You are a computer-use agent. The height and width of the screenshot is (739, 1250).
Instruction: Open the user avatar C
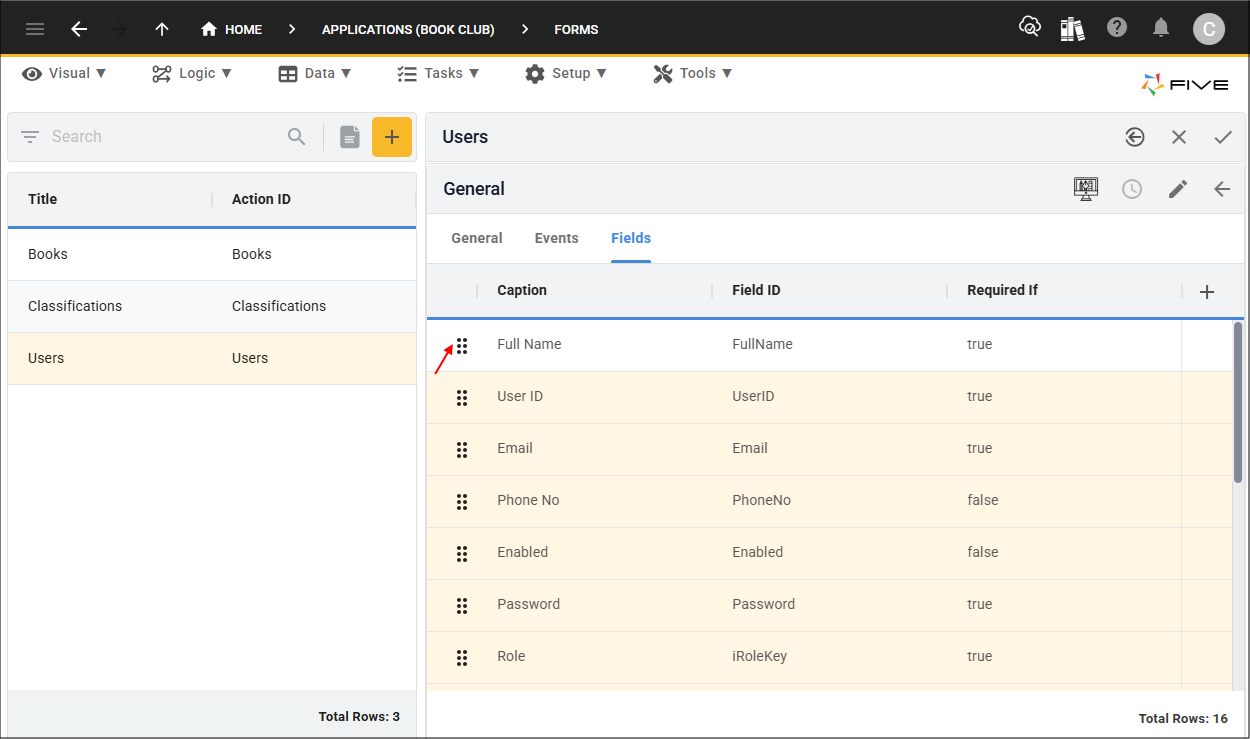(1208, 29)
